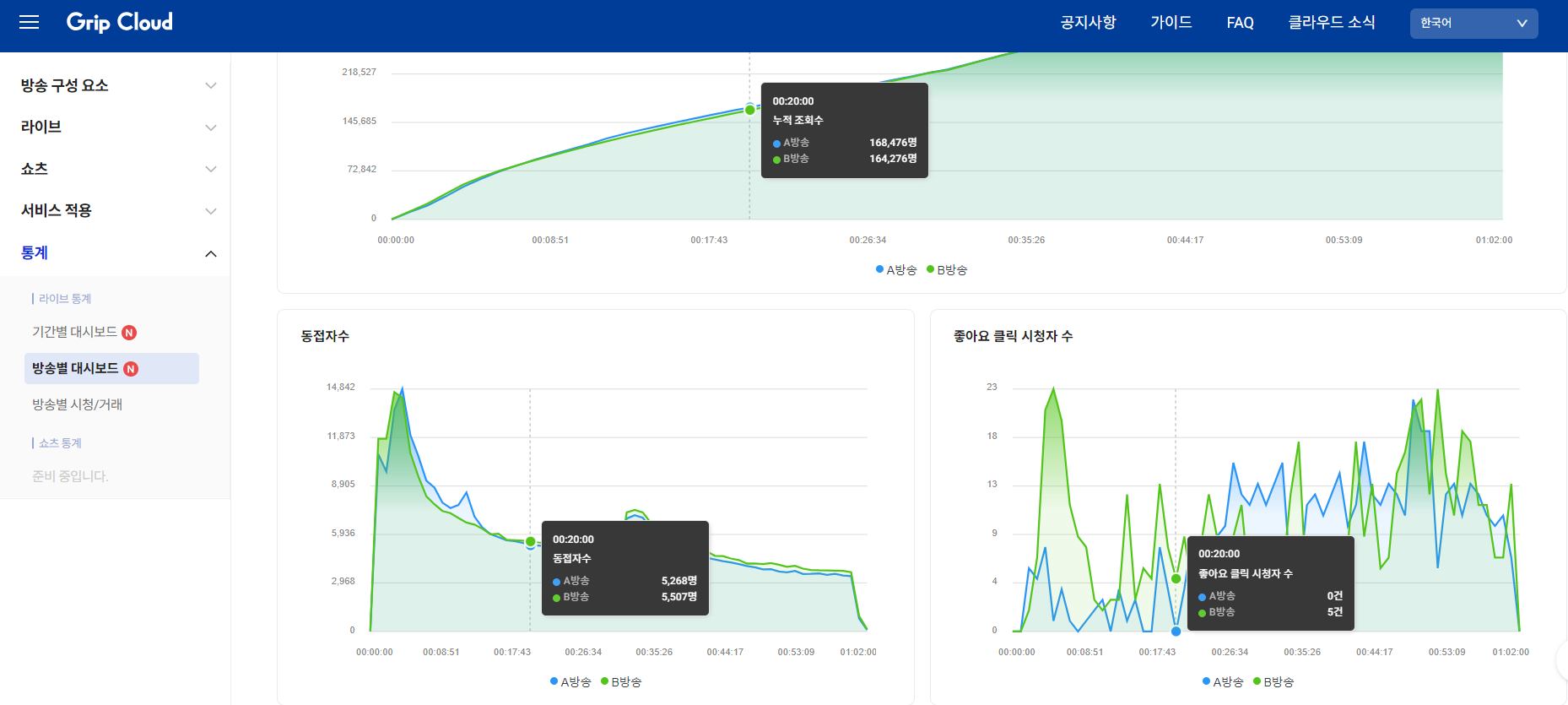This screenshot has height=705, width=1568.
Task: Click the Grip Cloud logo
Action: coord(120,22)
